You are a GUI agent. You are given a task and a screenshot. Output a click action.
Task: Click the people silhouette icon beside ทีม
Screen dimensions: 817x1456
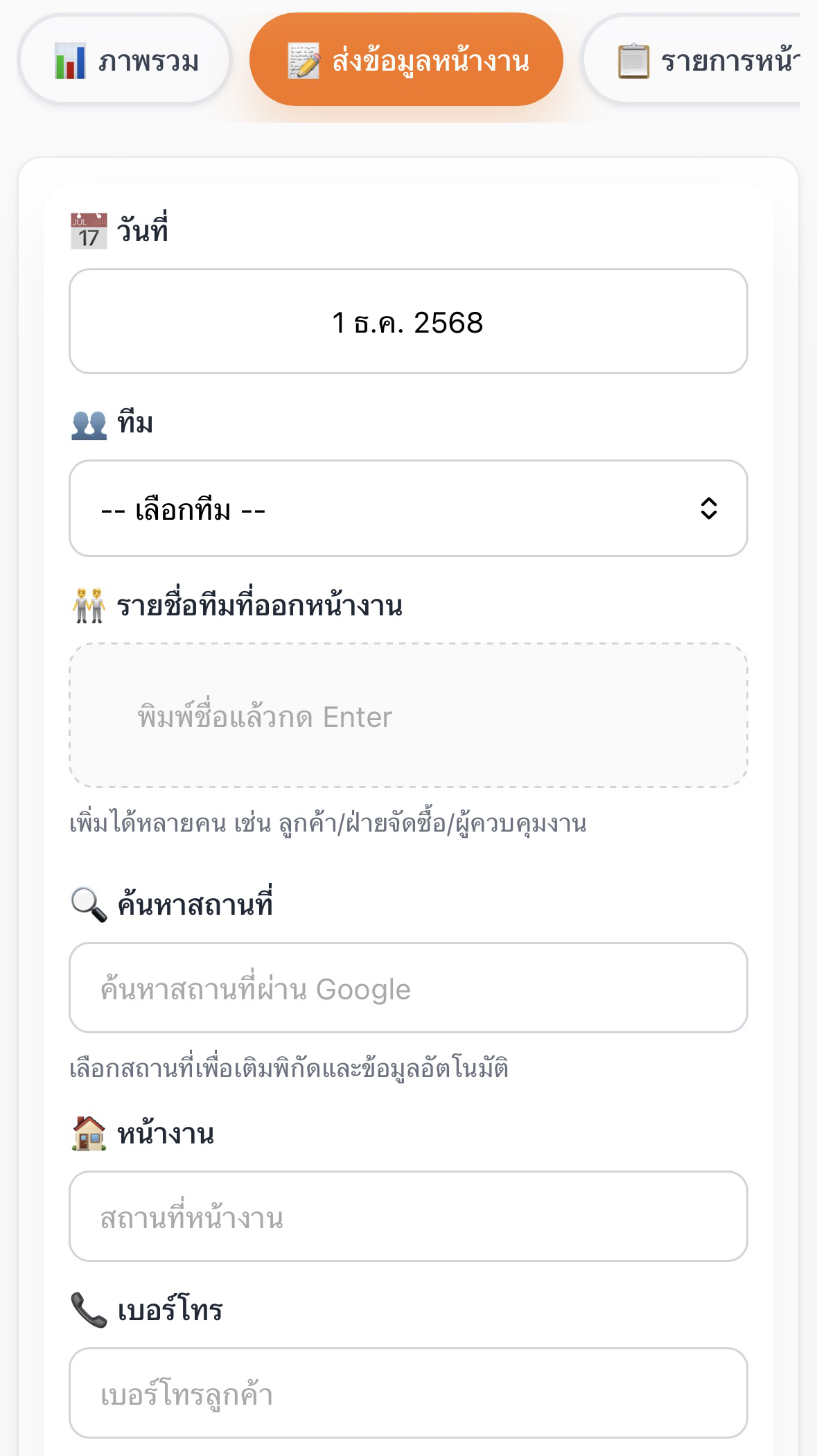click(89, 424)
